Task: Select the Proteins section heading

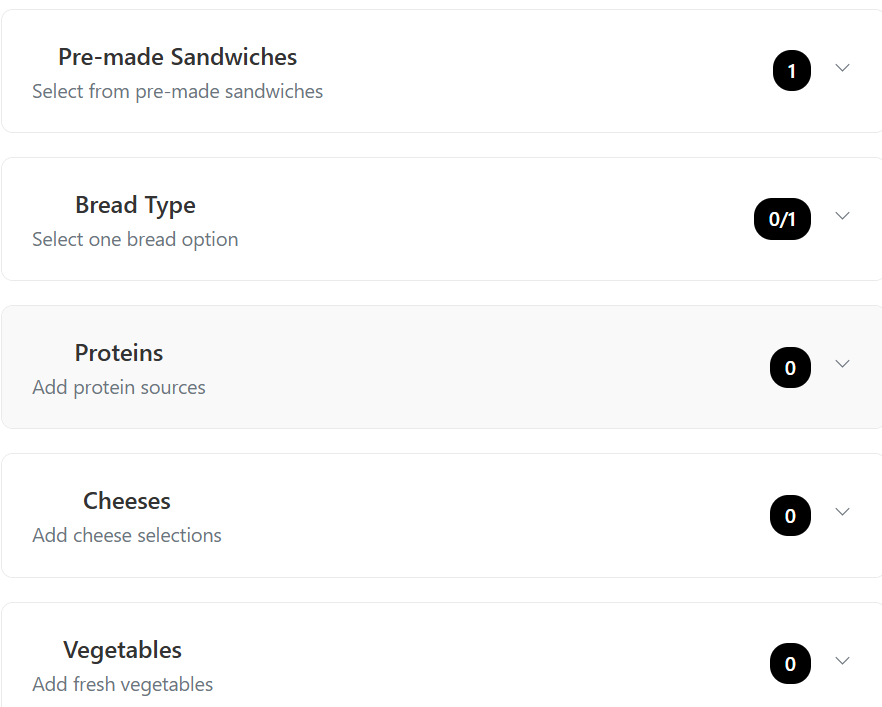Action: point(119,353)
